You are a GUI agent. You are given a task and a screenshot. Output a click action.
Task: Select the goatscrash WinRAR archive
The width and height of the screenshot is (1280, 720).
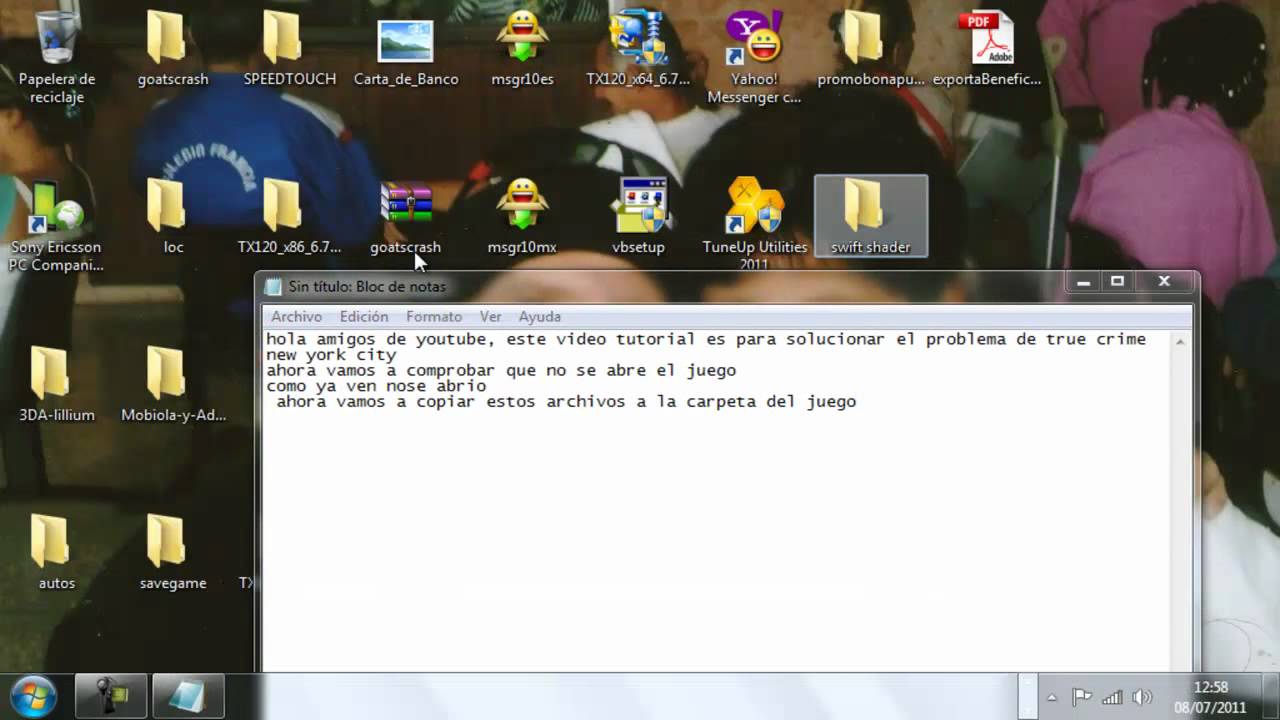click(x=406, y=216)
